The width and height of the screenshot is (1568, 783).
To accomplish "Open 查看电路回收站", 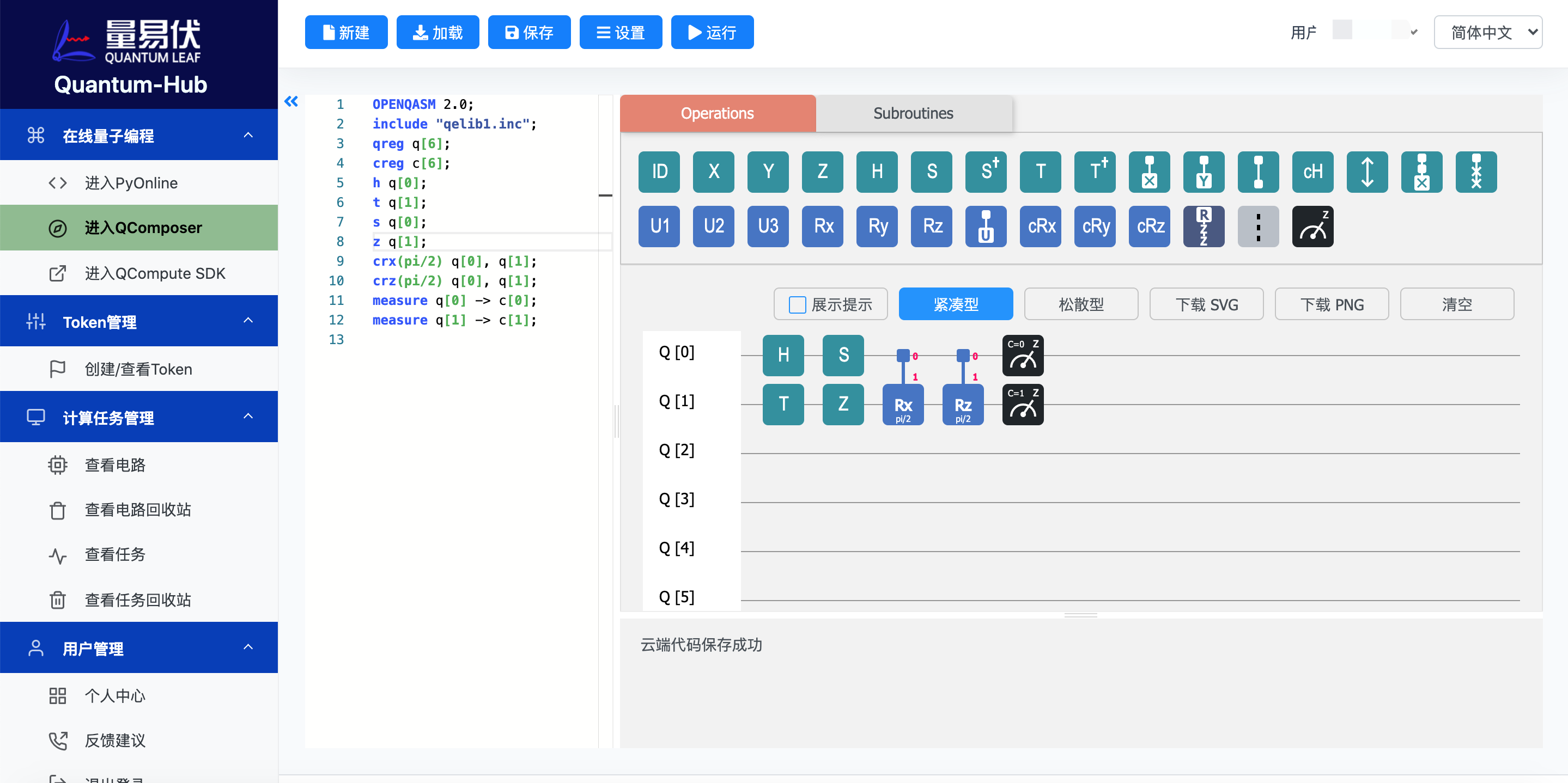I will point(139,510).
